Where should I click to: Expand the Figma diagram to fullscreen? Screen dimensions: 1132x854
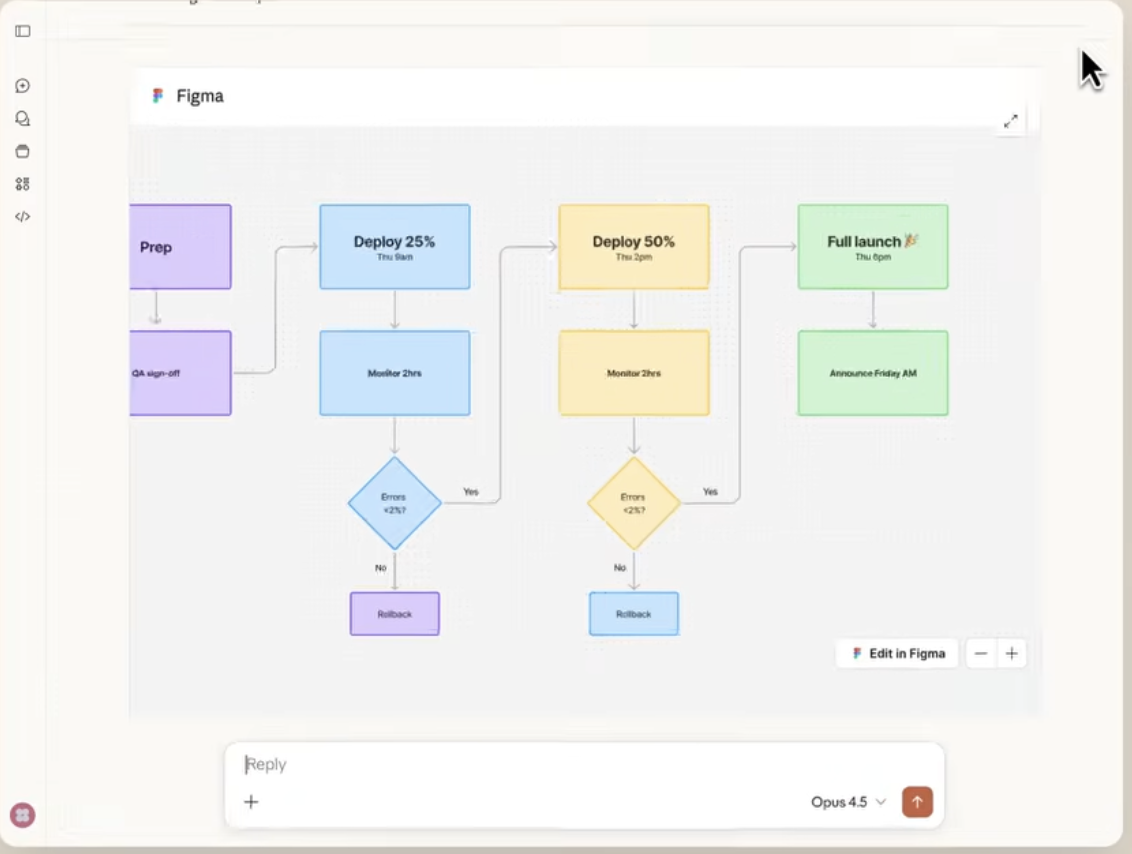pyautogui.click(x=1011, y=121)
